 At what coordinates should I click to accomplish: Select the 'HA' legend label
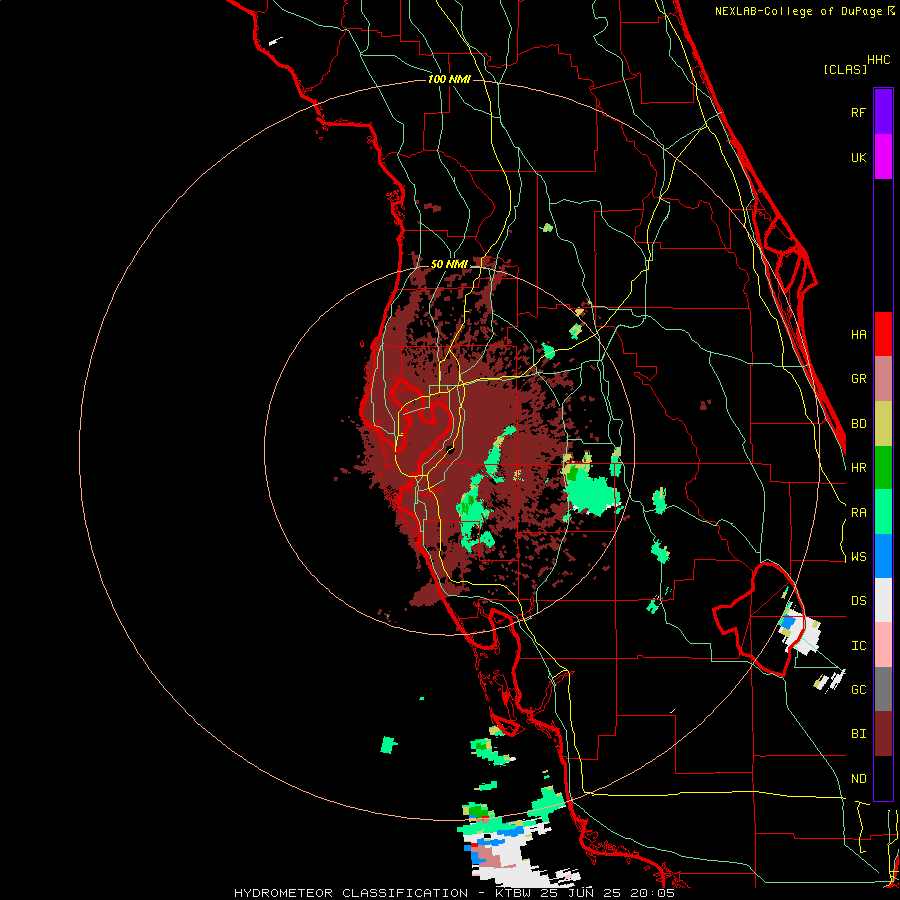click(858, 335)
